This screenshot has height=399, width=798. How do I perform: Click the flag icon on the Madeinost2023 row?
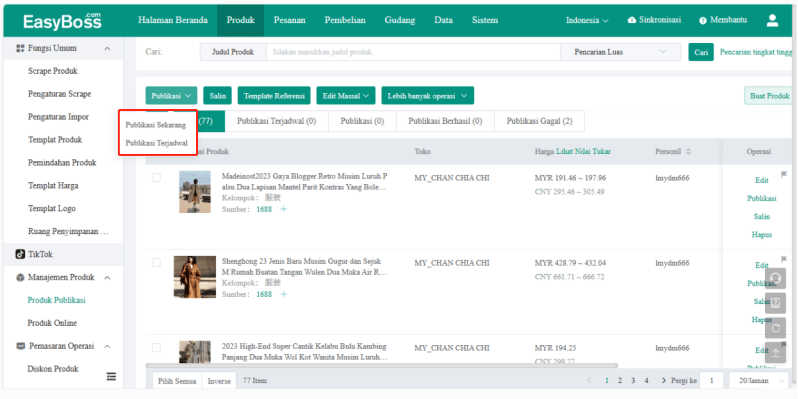coord(784,175)
